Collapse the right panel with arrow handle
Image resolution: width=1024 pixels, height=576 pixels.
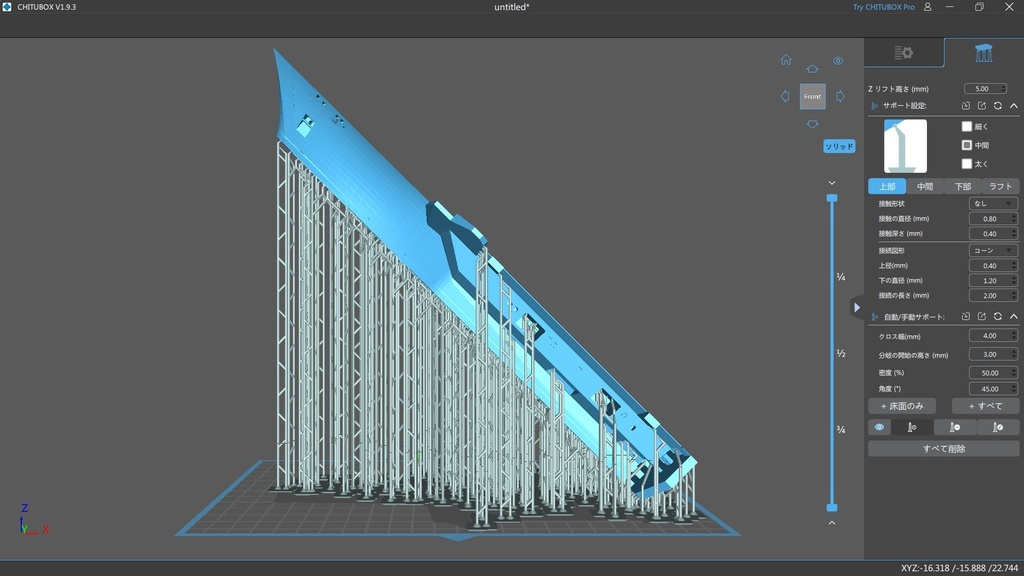click(x=857, y=308)
